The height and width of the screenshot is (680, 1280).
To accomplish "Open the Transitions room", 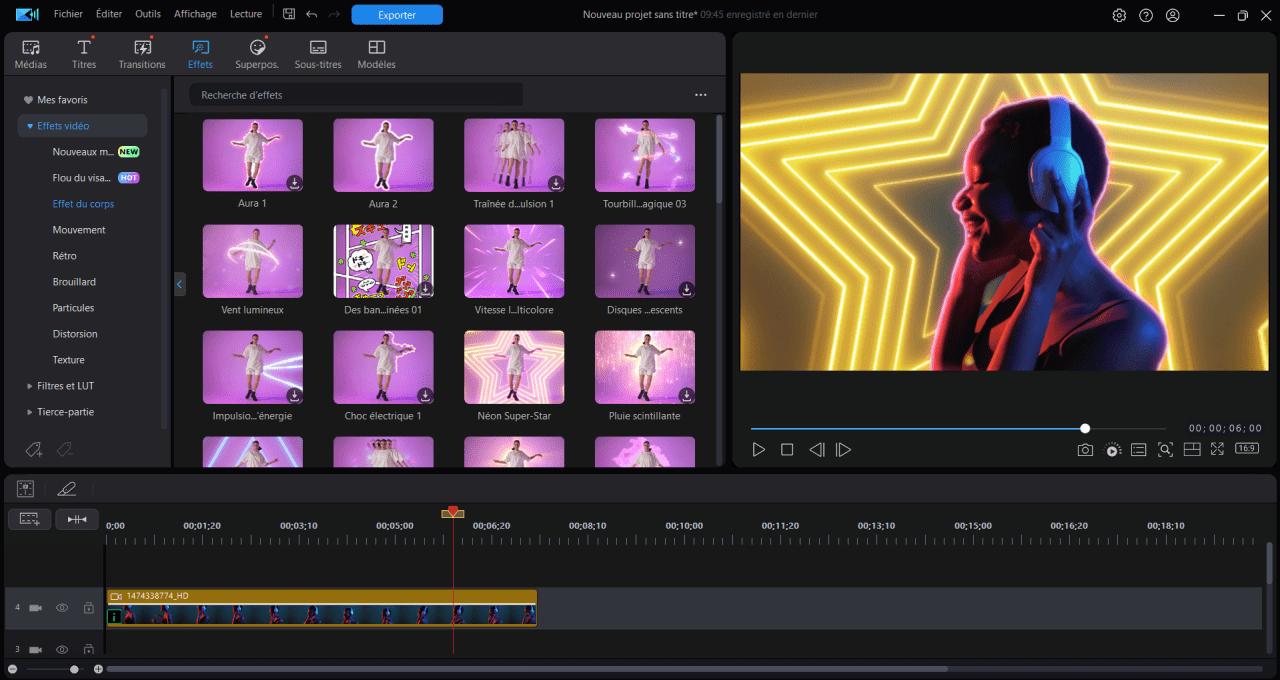I will [x=142, y=54].
